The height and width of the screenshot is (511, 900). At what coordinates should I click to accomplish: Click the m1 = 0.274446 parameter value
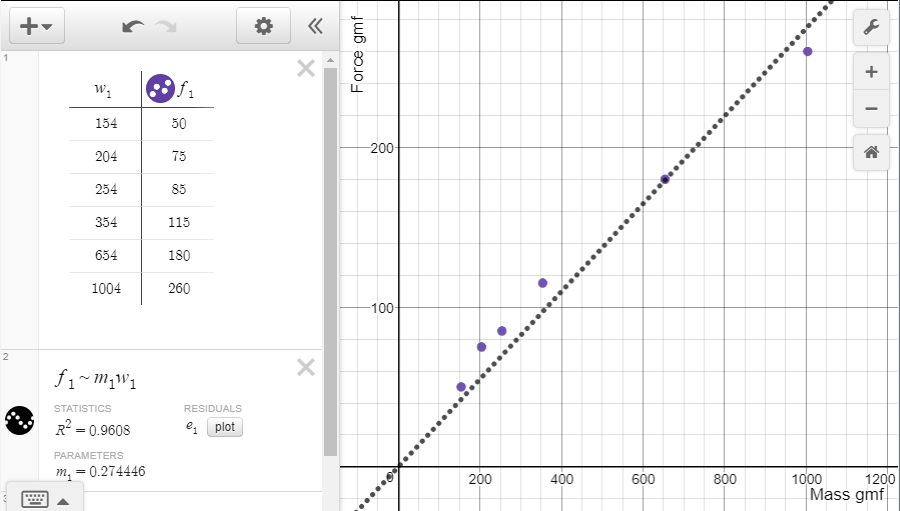[100, 472]
